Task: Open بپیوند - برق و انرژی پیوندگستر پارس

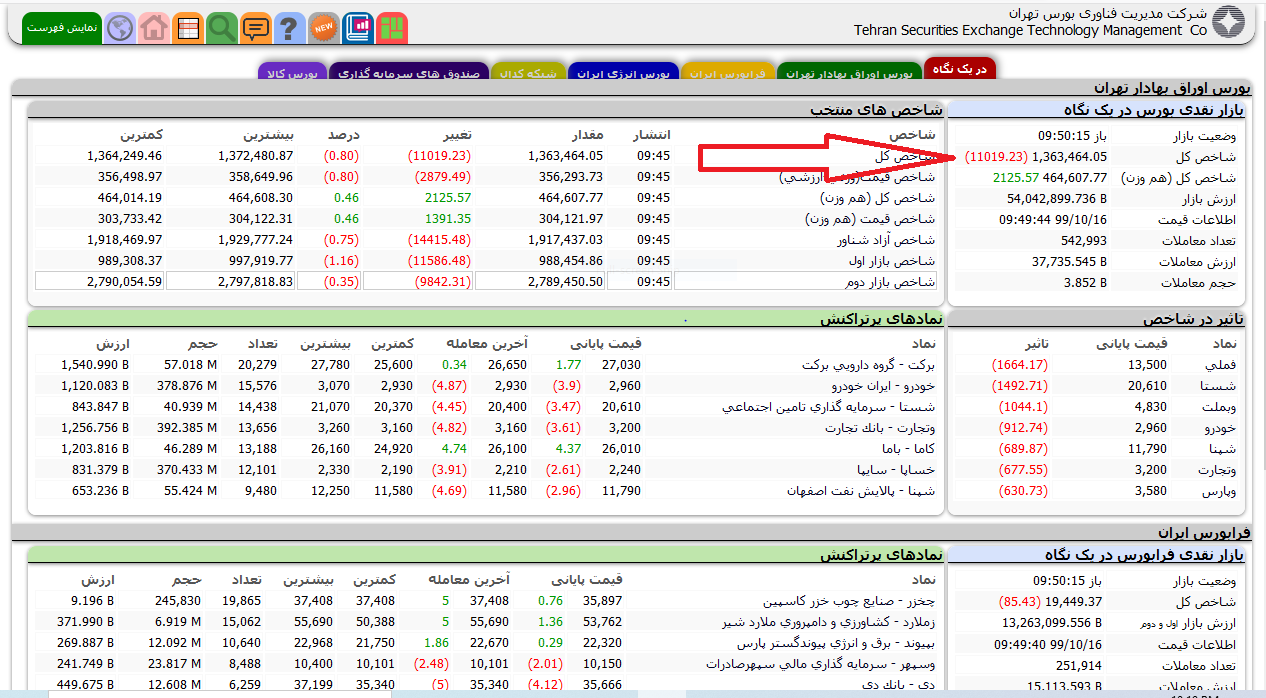Action: (835, 643)
